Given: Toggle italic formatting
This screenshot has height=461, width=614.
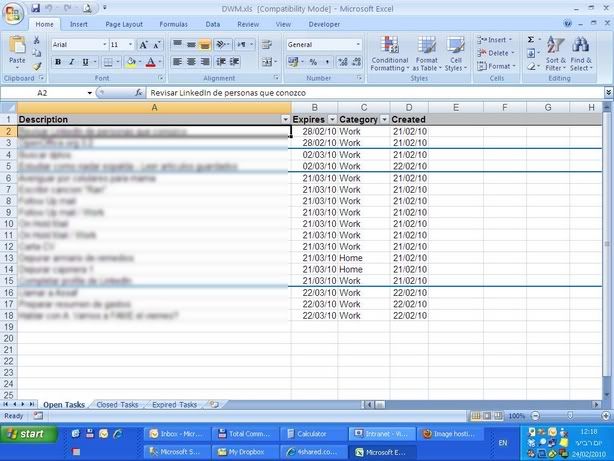Looking at the screenshot, I should [72, 62].
